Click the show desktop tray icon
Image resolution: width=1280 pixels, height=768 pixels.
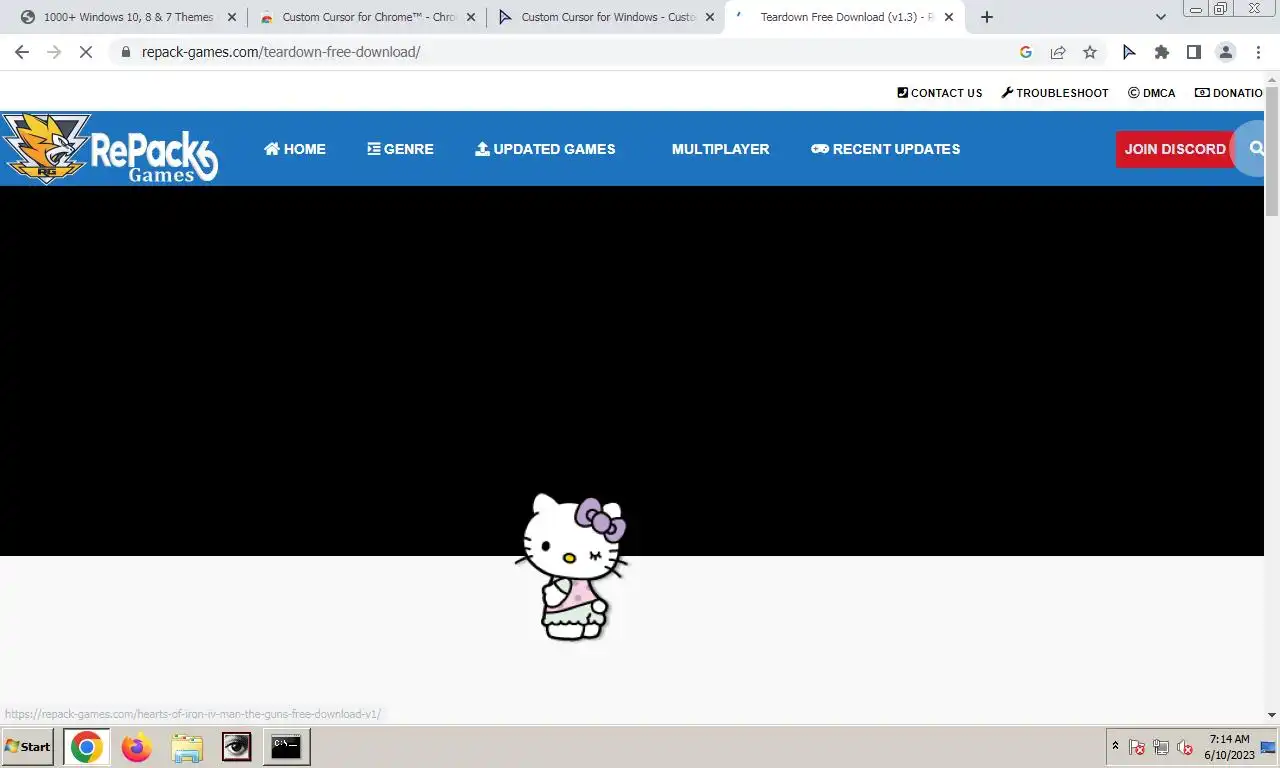1268,746
